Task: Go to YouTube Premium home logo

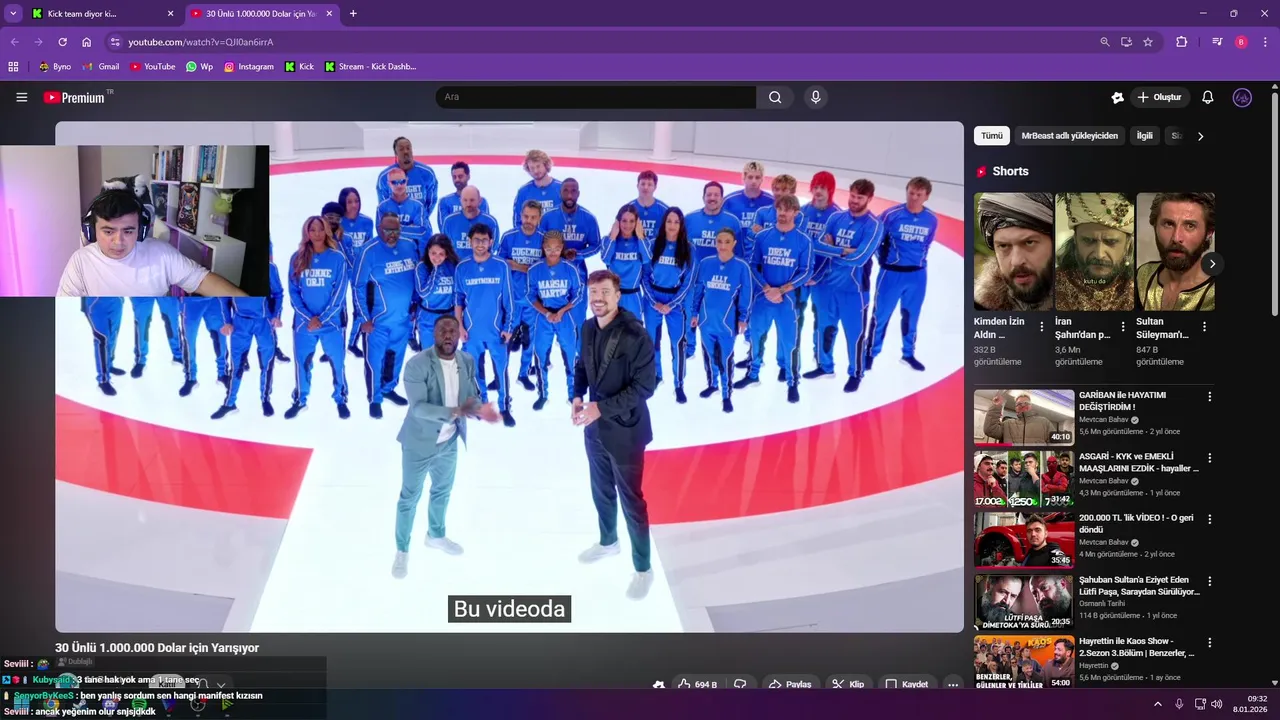Action: point(75,97)
